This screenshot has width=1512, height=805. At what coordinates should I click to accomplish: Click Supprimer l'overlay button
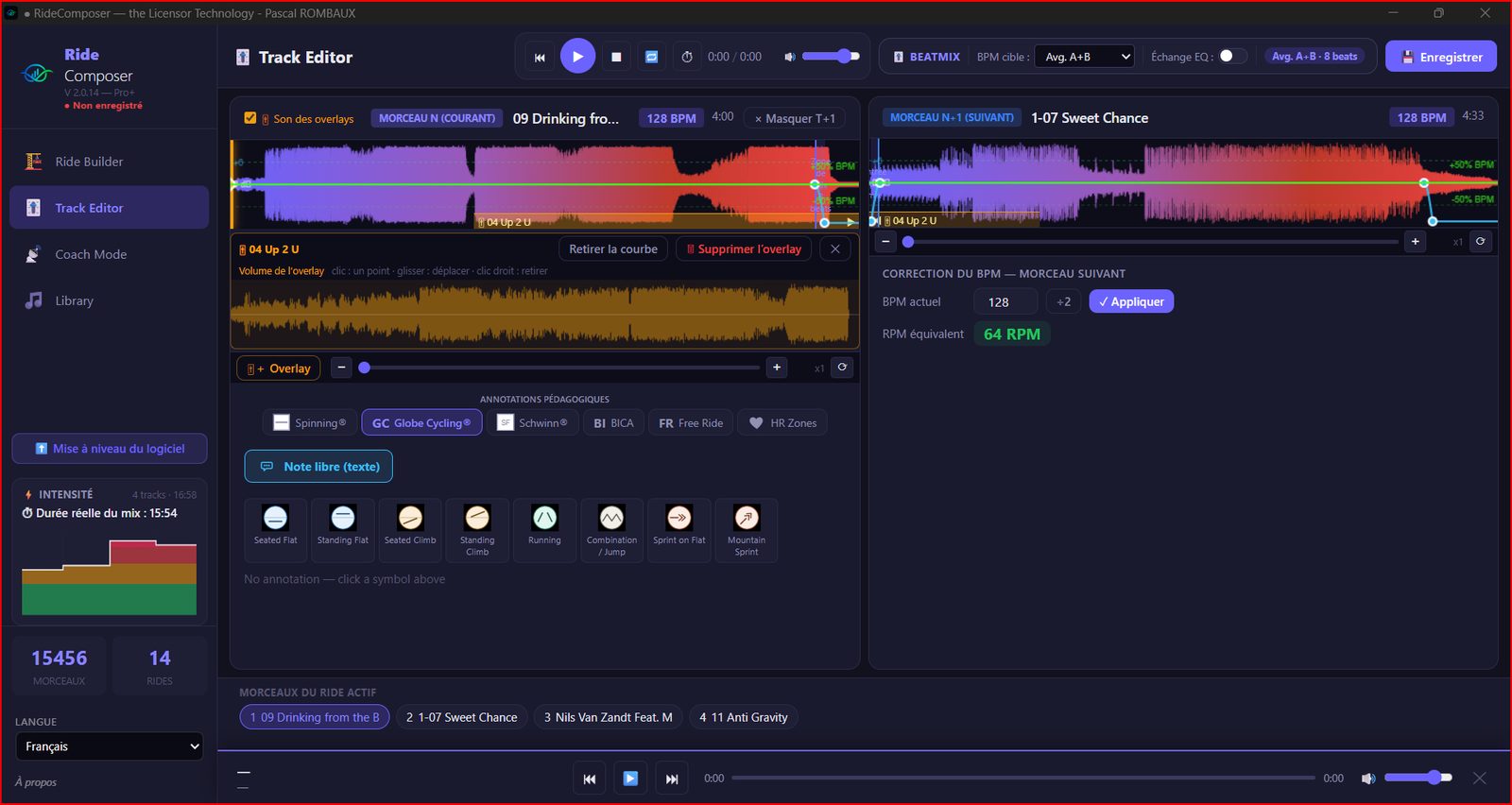coord(744,248)
